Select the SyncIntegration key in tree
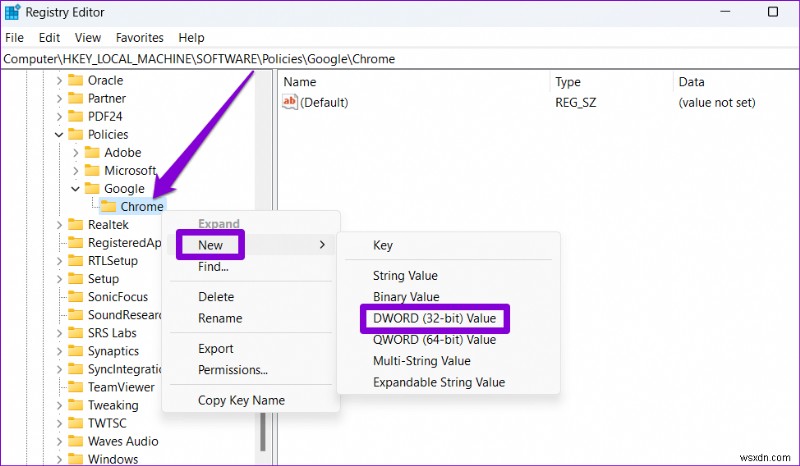Screen dimensions: 800x466 click(124, 369)
